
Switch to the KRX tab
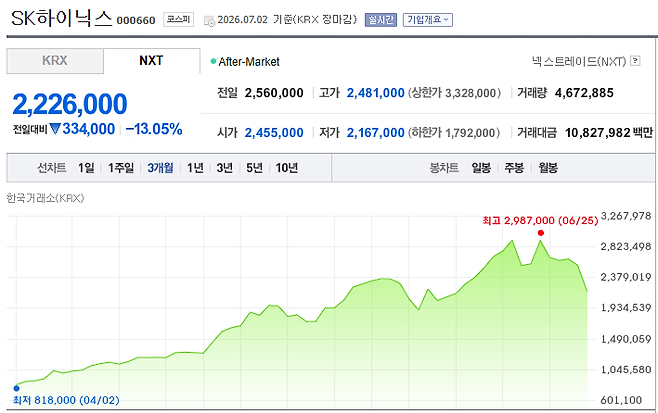(x=55, y=61)
